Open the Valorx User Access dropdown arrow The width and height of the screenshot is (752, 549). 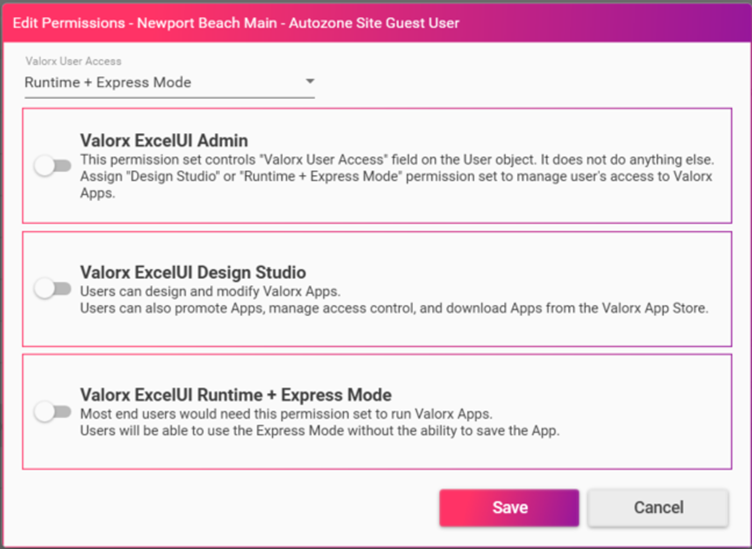tap(310, 82)
